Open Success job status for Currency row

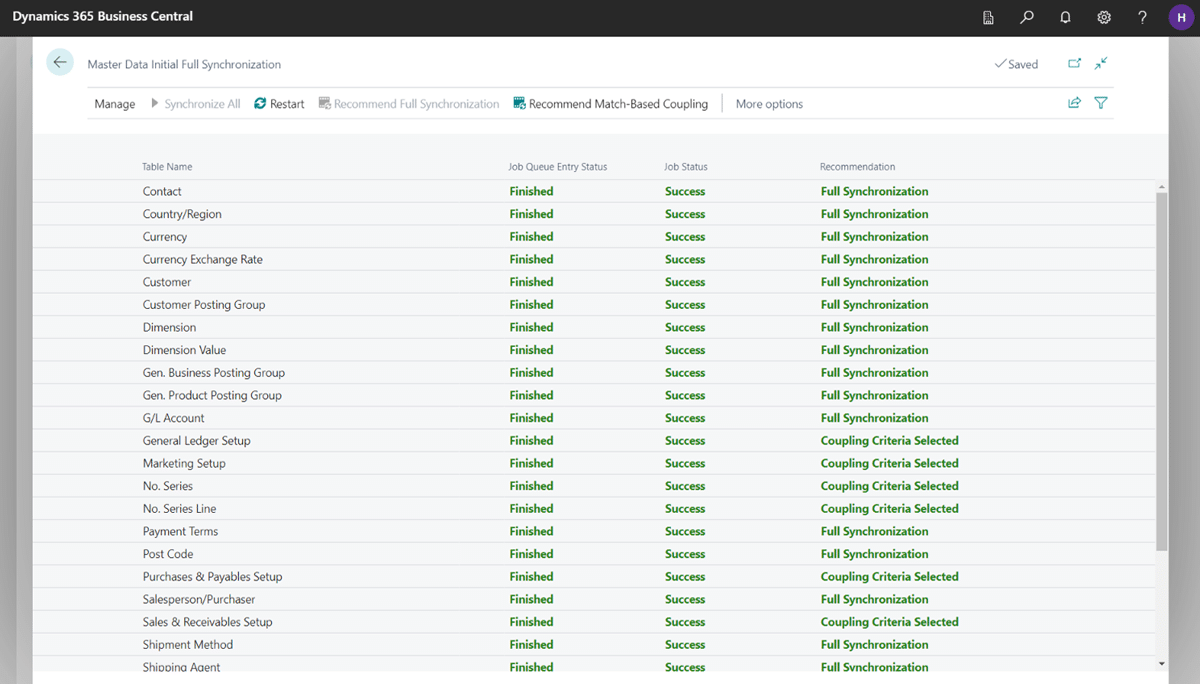[685, 237]
